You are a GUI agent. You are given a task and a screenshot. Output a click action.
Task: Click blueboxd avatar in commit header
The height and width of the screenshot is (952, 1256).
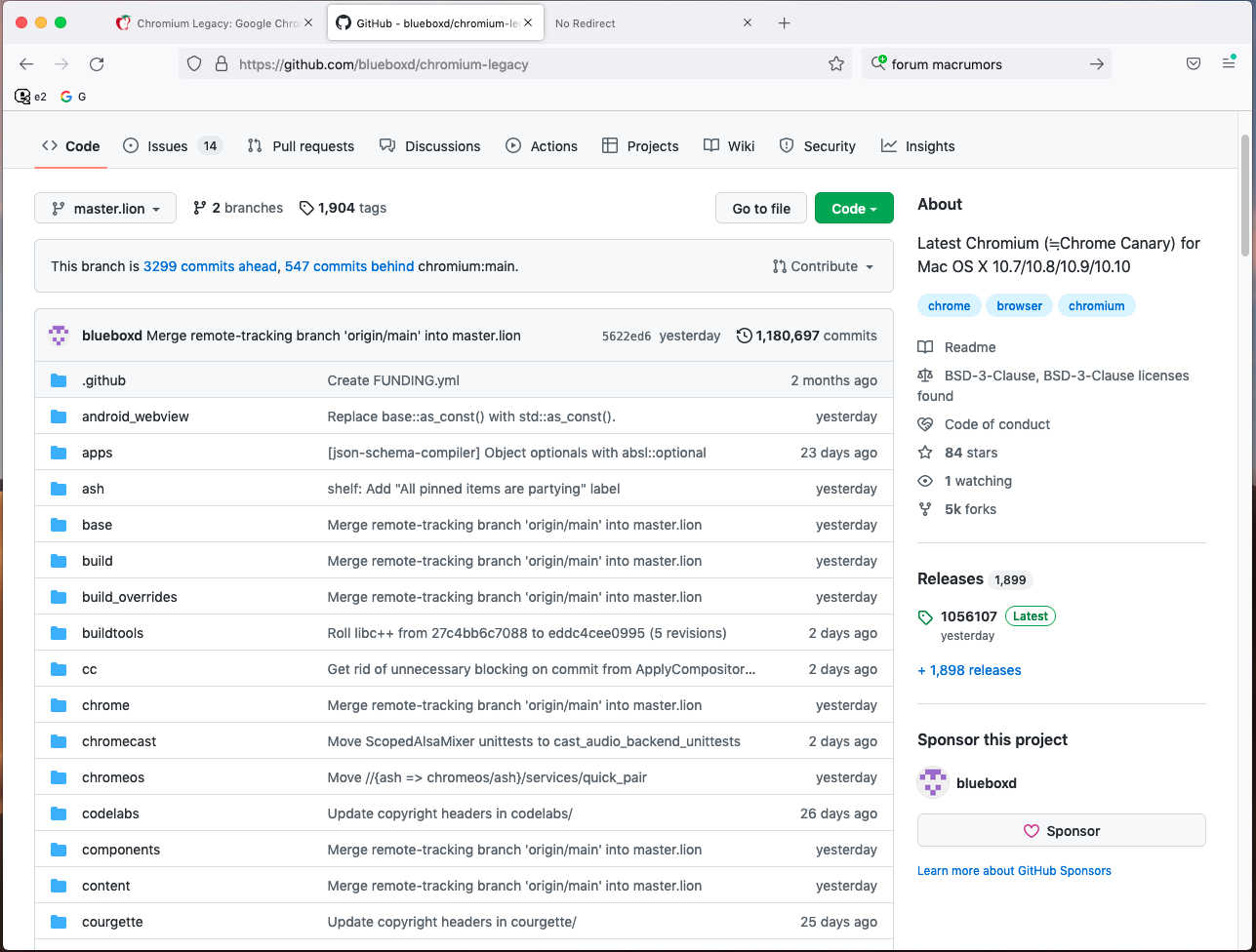pyautogui.click(x=60, y=336)
